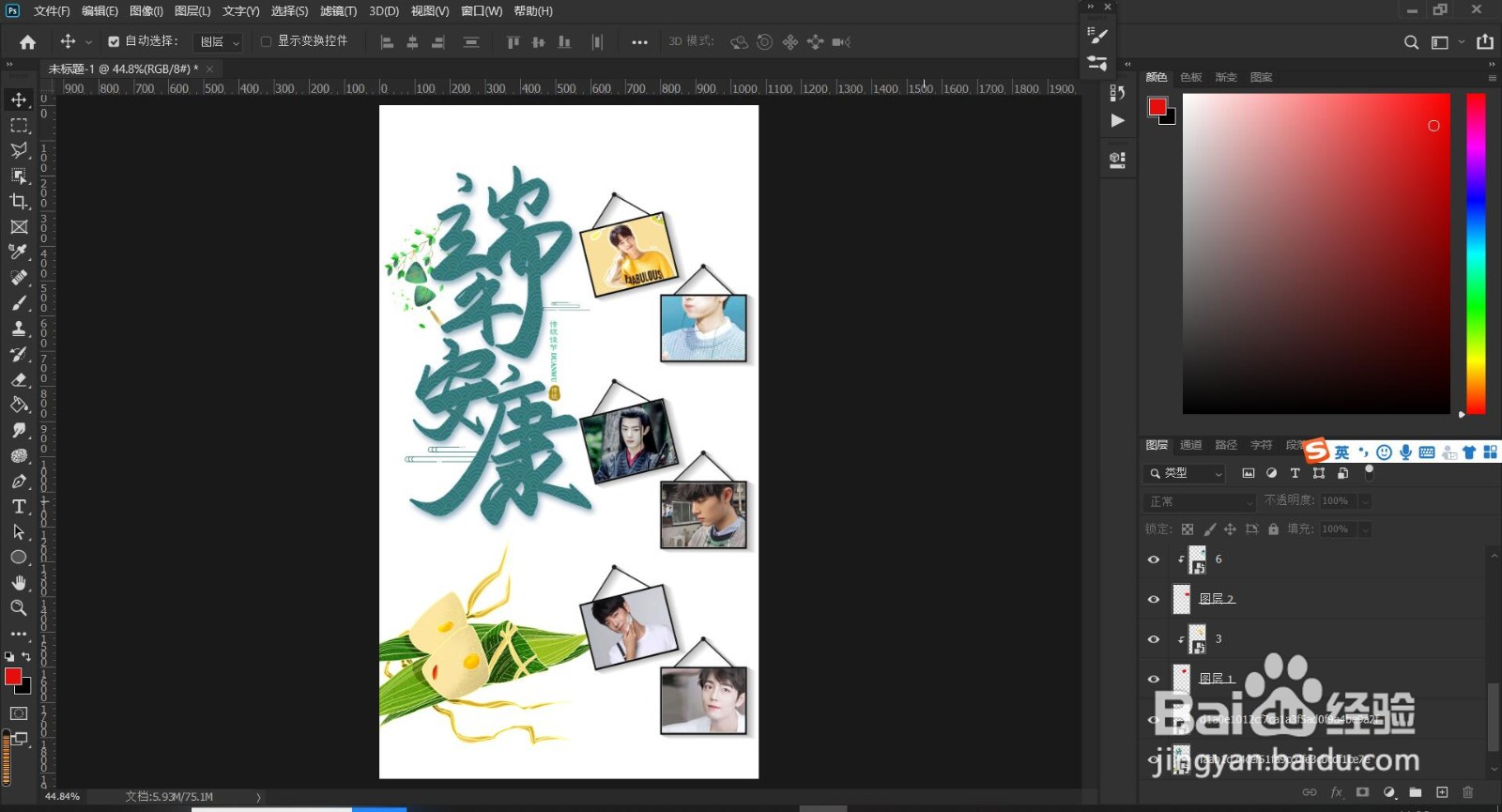The width and height of the screenshot is (1502, 812).
Task: Create a new layer with plus icon
Action: pyautogui.click(x=1442, y=792)
